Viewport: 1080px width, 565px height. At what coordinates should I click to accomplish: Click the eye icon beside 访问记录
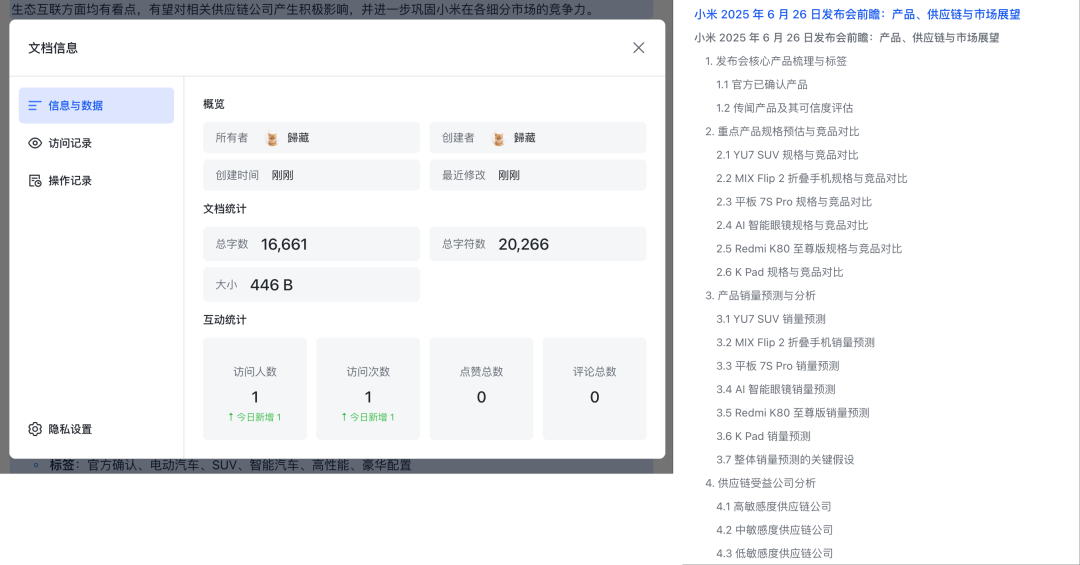coord(34,143)
